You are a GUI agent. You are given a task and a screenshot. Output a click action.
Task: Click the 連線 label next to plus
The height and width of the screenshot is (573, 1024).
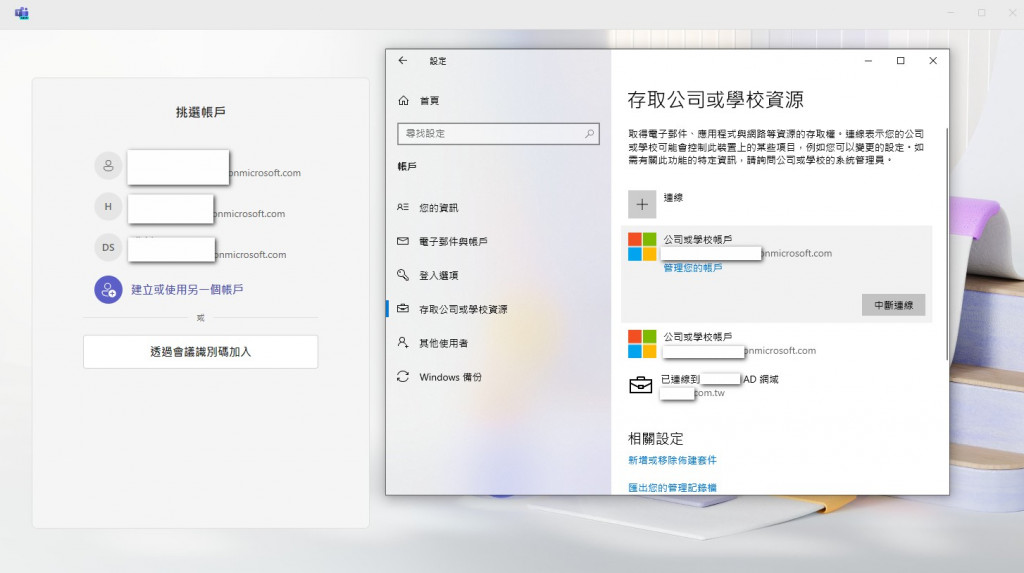[x=673, y=197]
